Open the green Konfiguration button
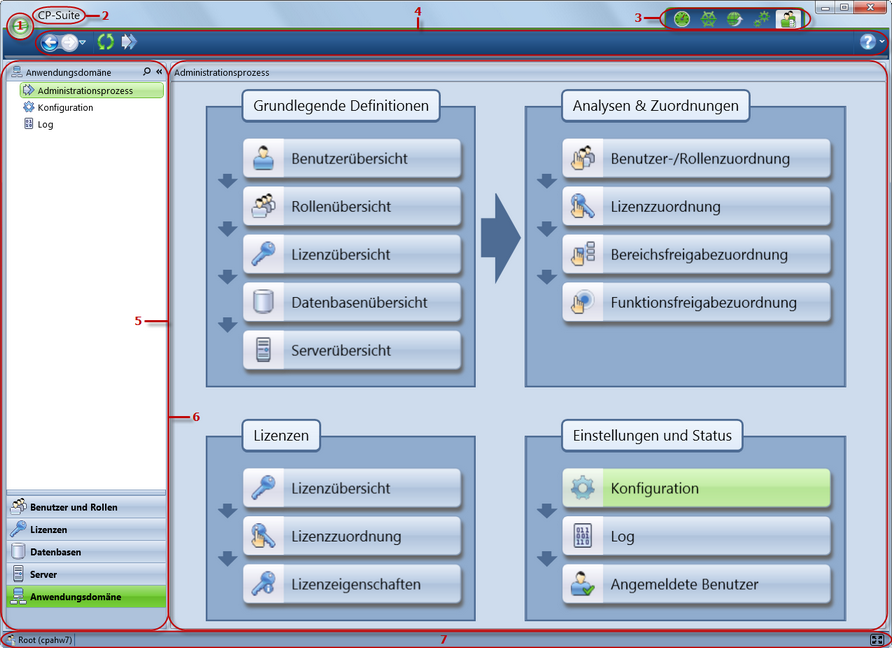Image resolution: width=892 pixels, height=648 pixels. point(696,488)
